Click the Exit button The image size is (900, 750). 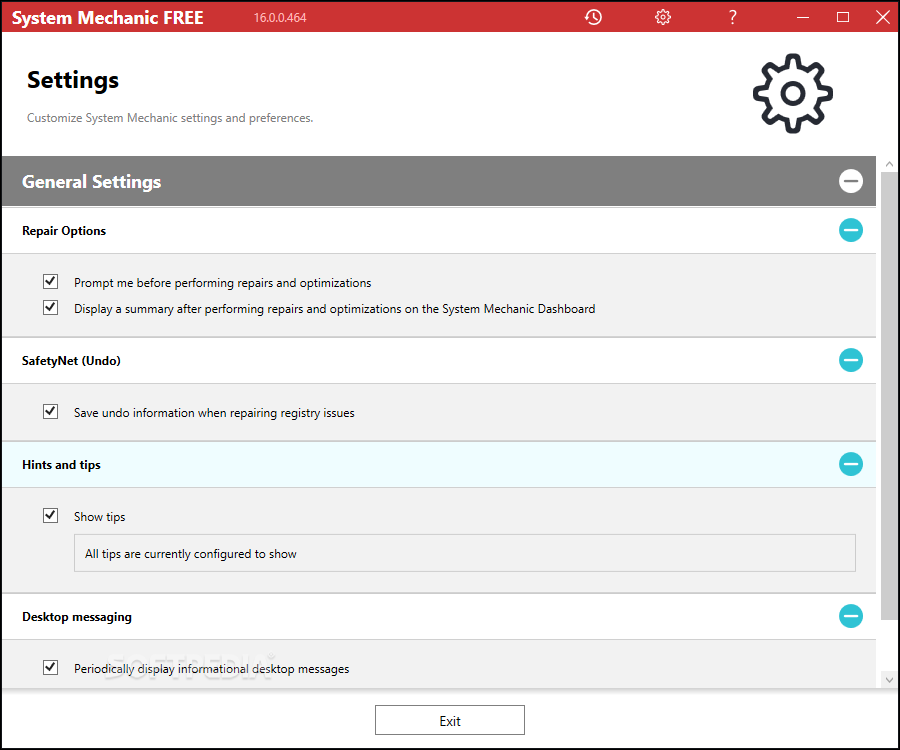449,720
